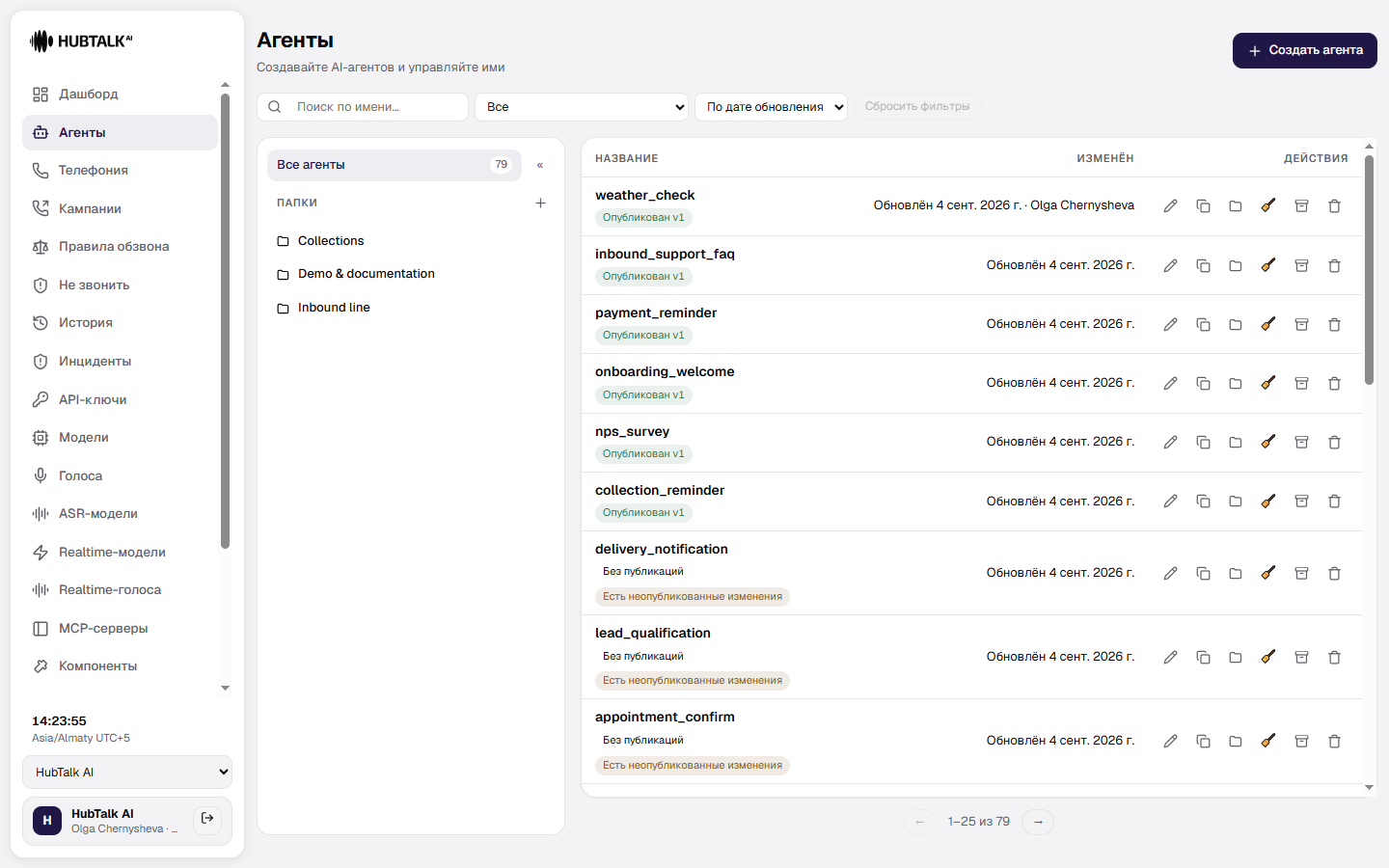Image resolution: width=1389 pixels, height=868 pixels.
Task: Click the sidebar navigation scrollbar
Action: 225,321
